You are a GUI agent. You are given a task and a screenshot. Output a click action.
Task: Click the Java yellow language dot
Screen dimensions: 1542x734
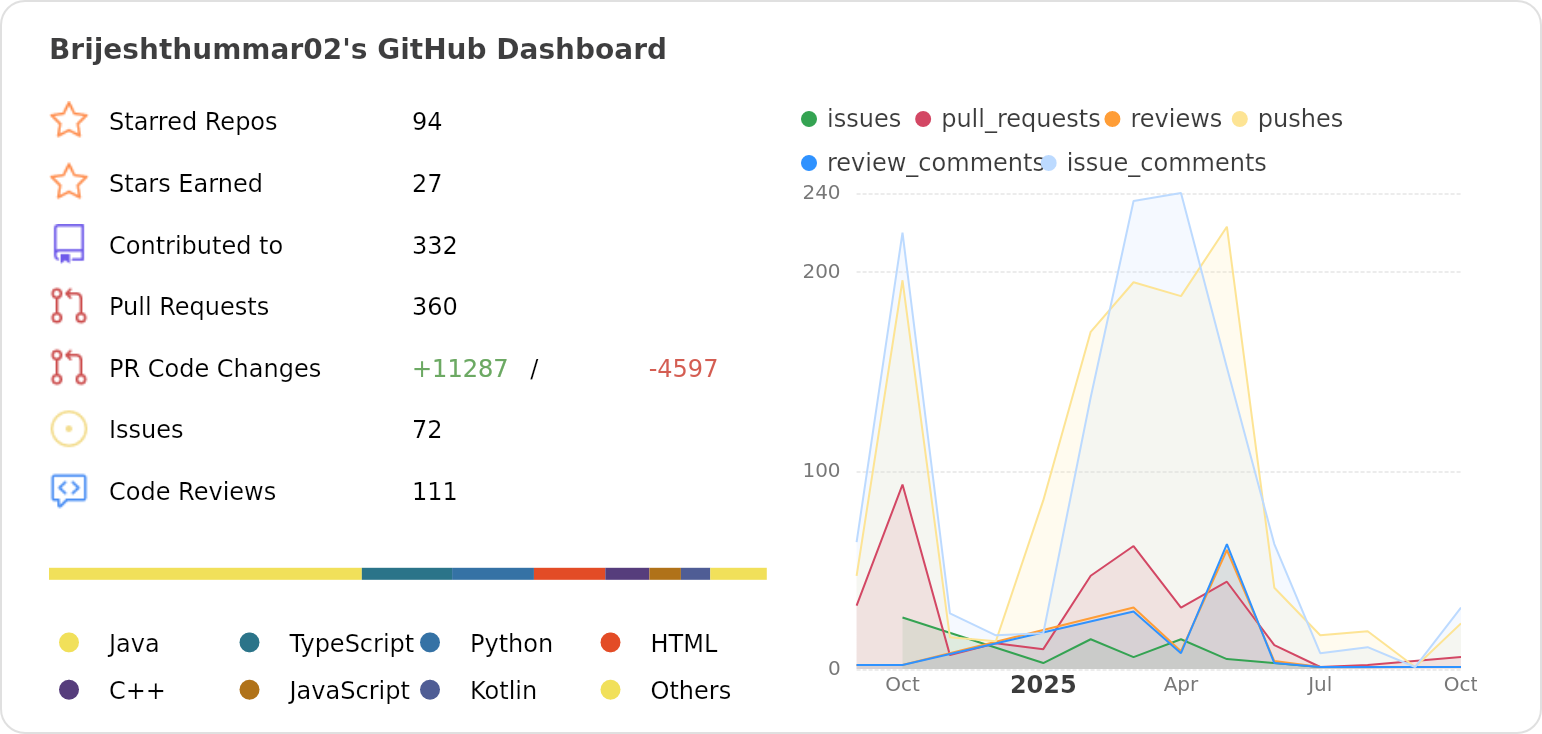[66, 643]
